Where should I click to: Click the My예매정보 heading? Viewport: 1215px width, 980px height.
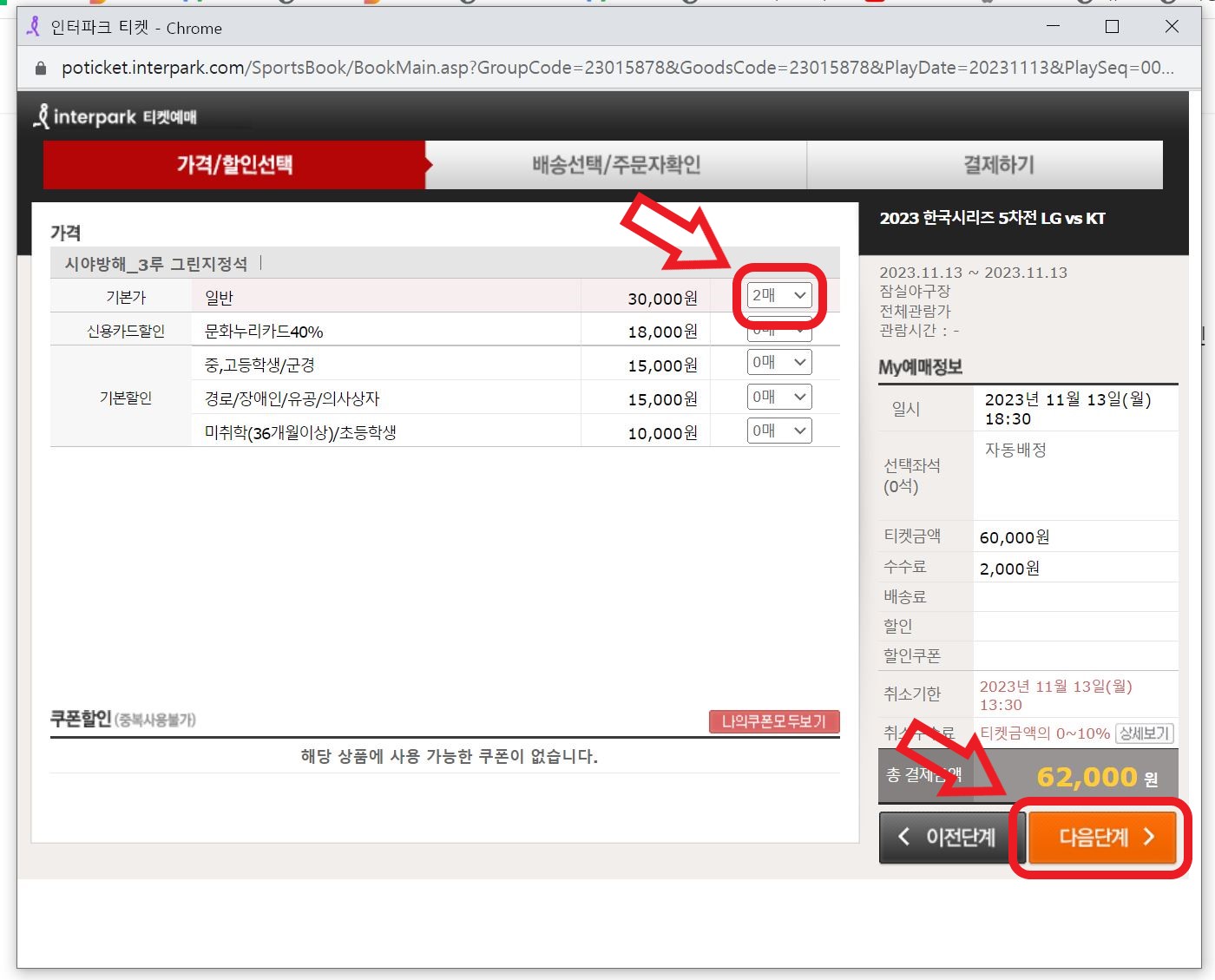[921, 367]
